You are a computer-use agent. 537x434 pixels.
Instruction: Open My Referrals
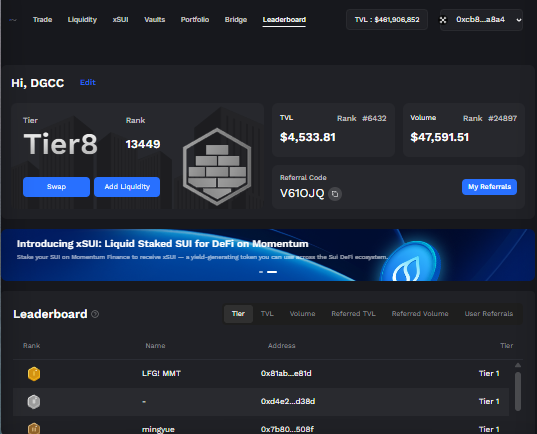(489, 187)
